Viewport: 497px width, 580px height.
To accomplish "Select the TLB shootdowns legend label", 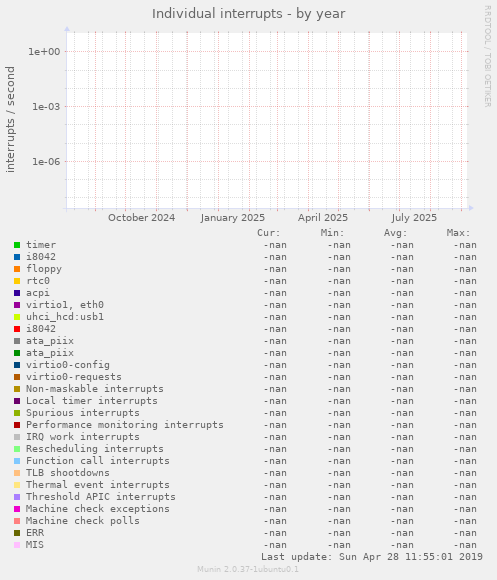I will tap(68, 473).
